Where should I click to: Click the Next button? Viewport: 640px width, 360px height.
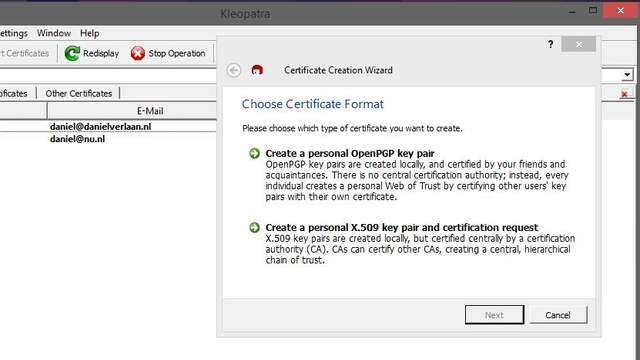point(494,315)
